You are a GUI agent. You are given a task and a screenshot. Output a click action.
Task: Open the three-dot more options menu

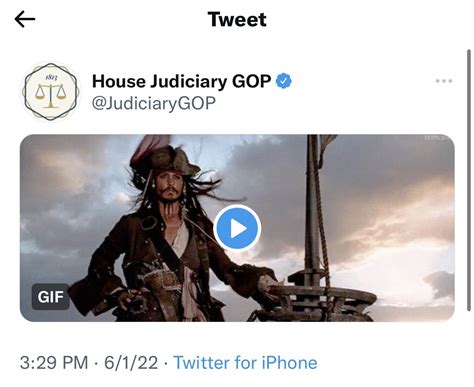(444, 81)
